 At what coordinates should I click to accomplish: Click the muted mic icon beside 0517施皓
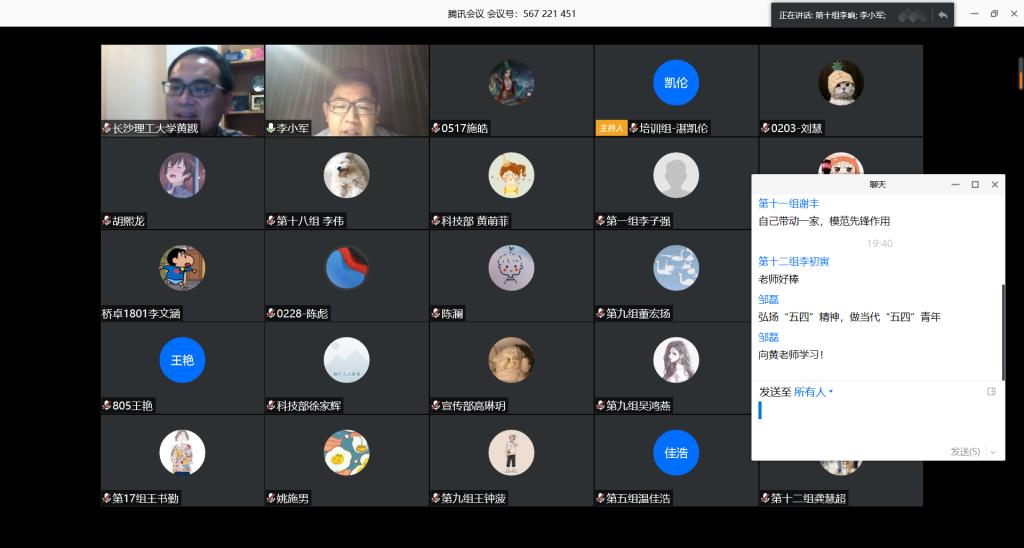[436, 128]
